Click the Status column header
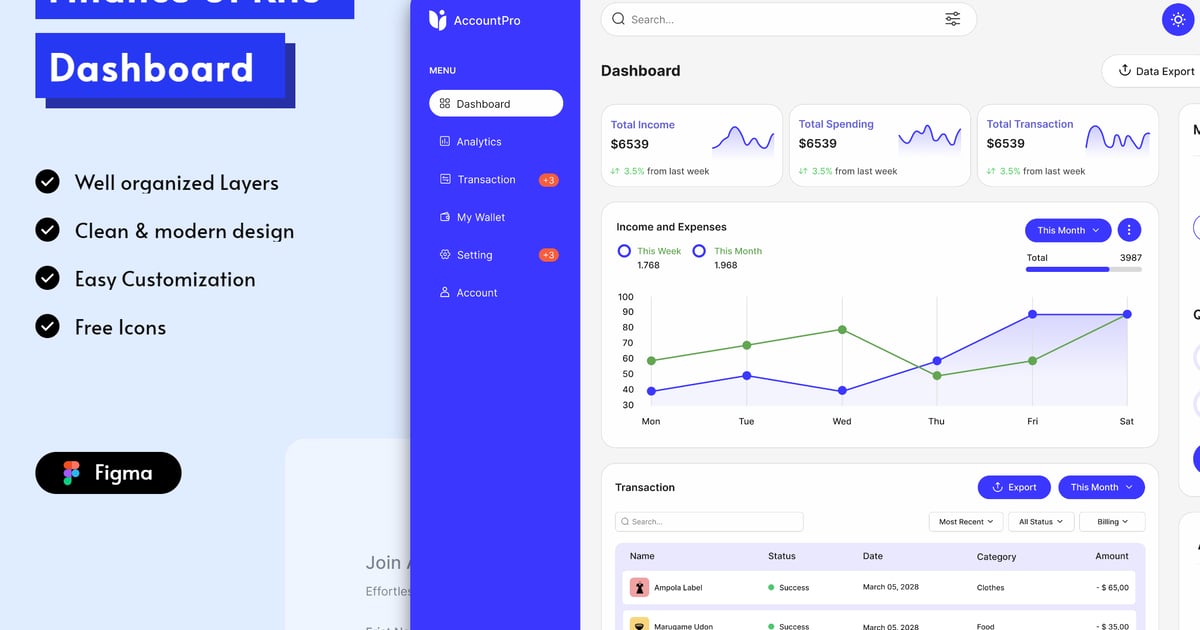This screenshot has height=630, width=1200. [782, 556]
